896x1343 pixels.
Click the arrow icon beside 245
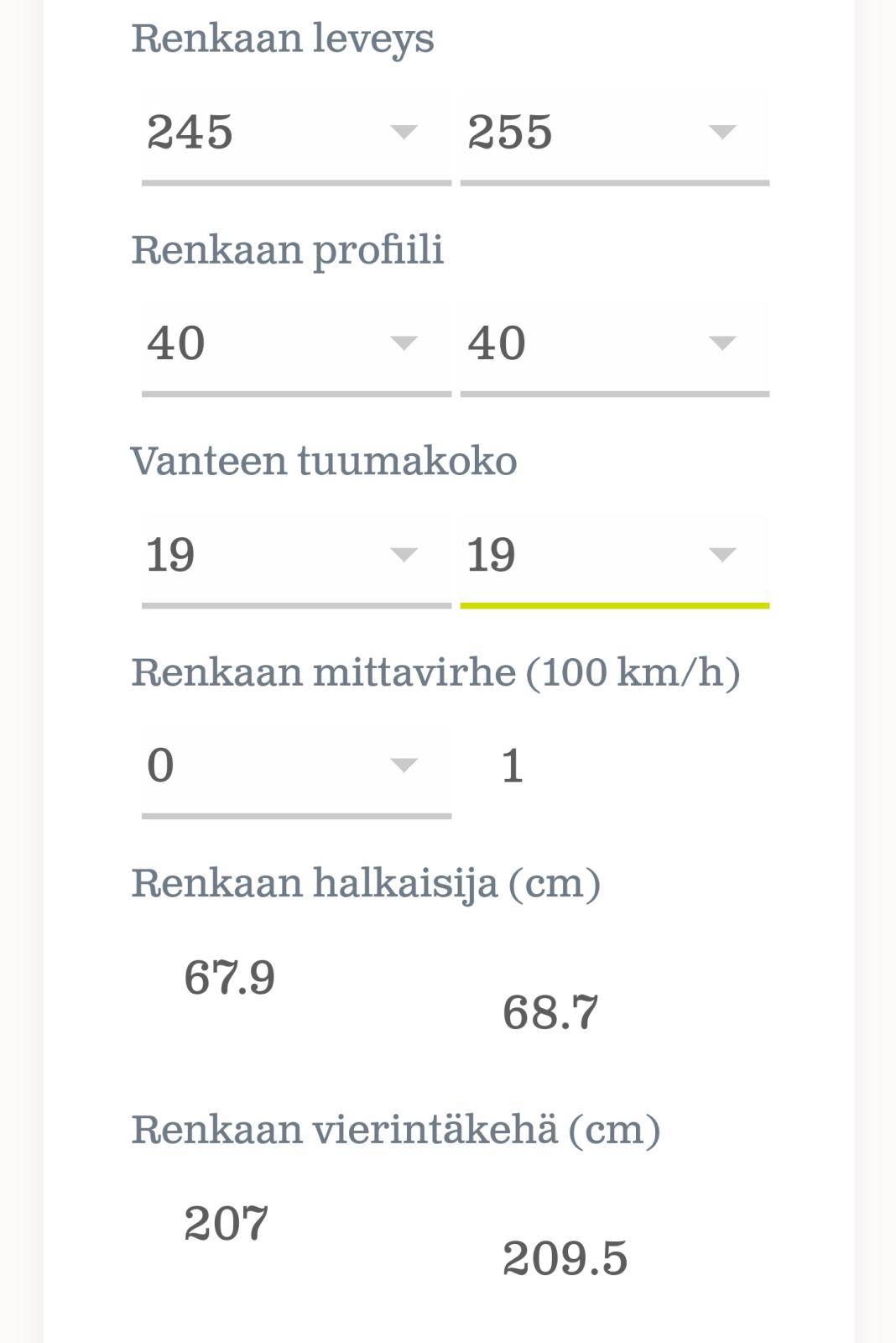point(404,132)
